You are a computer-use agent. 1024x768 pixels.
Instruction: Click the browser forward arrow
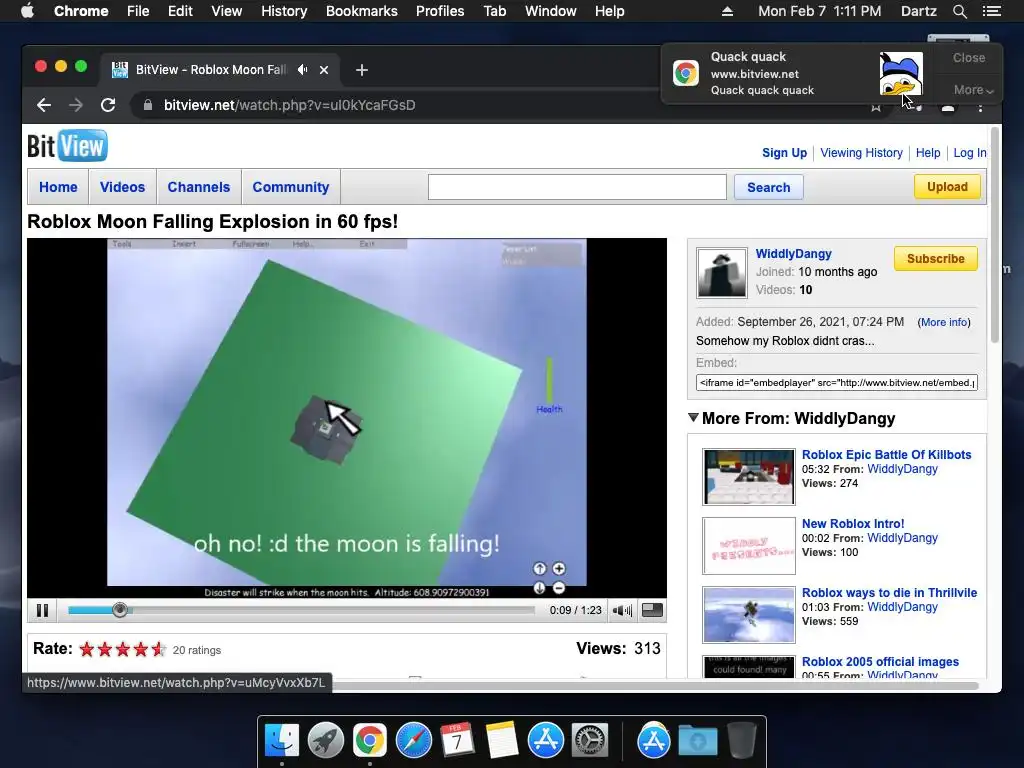point(76,105)
